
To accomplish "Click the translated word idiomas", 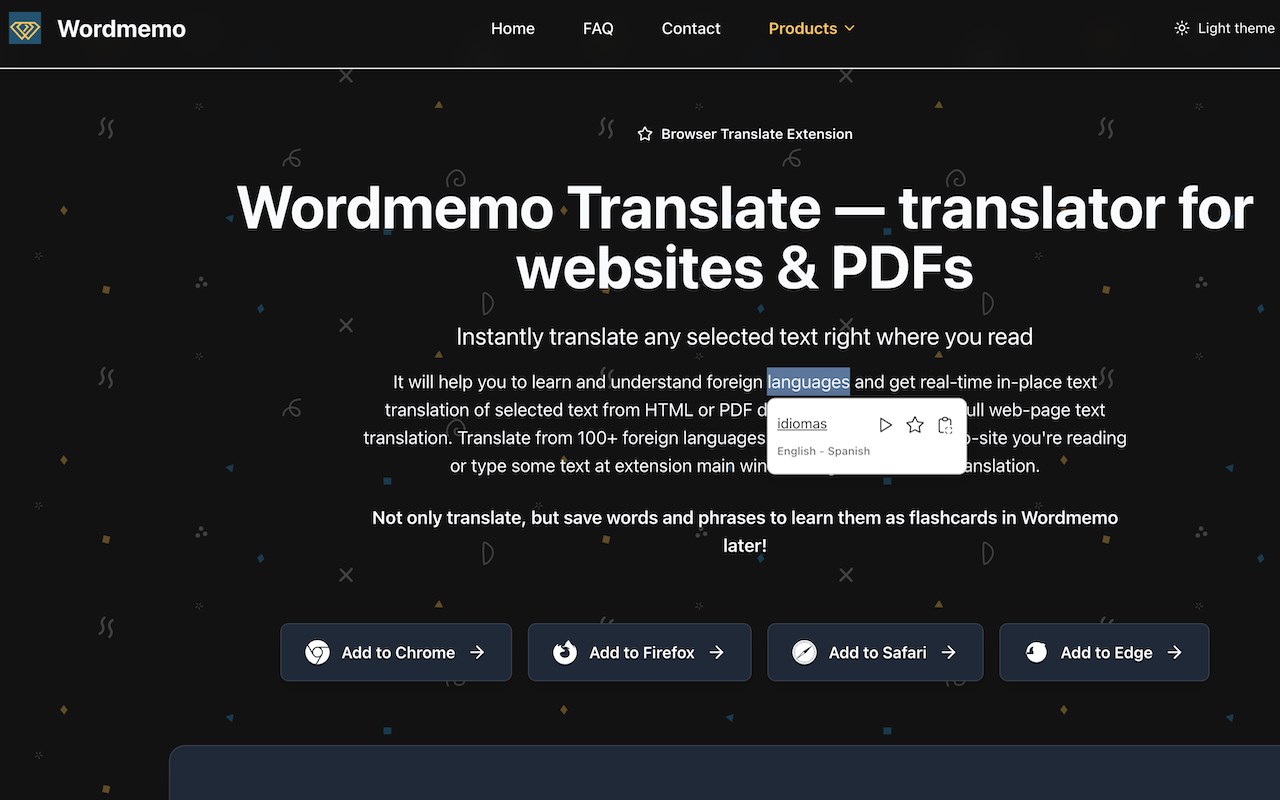I will (x=802, y=424).
